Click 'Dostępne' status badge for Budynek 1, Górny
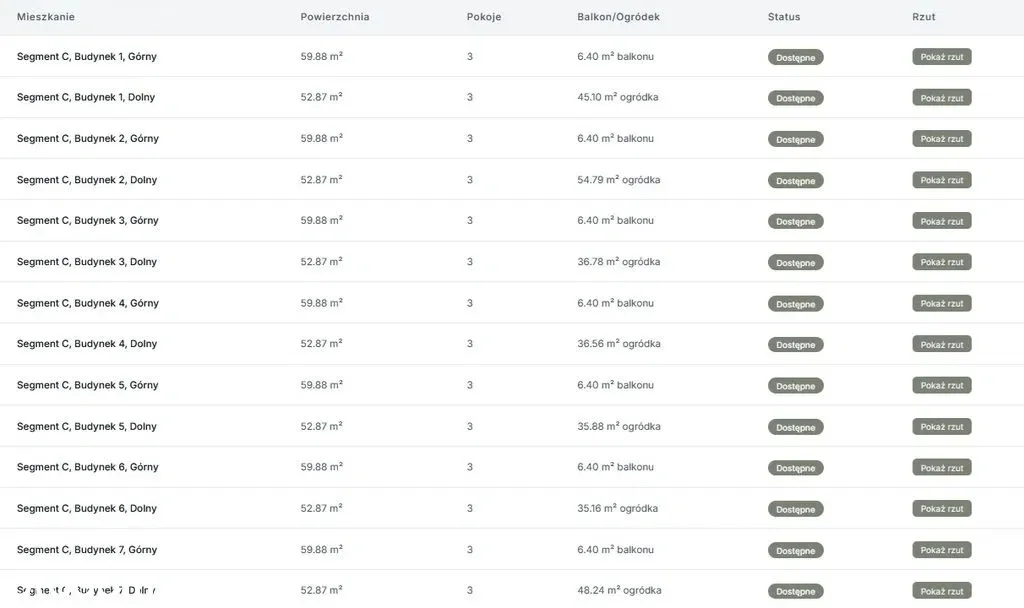The image size is (1024, 608). point(795,58)
